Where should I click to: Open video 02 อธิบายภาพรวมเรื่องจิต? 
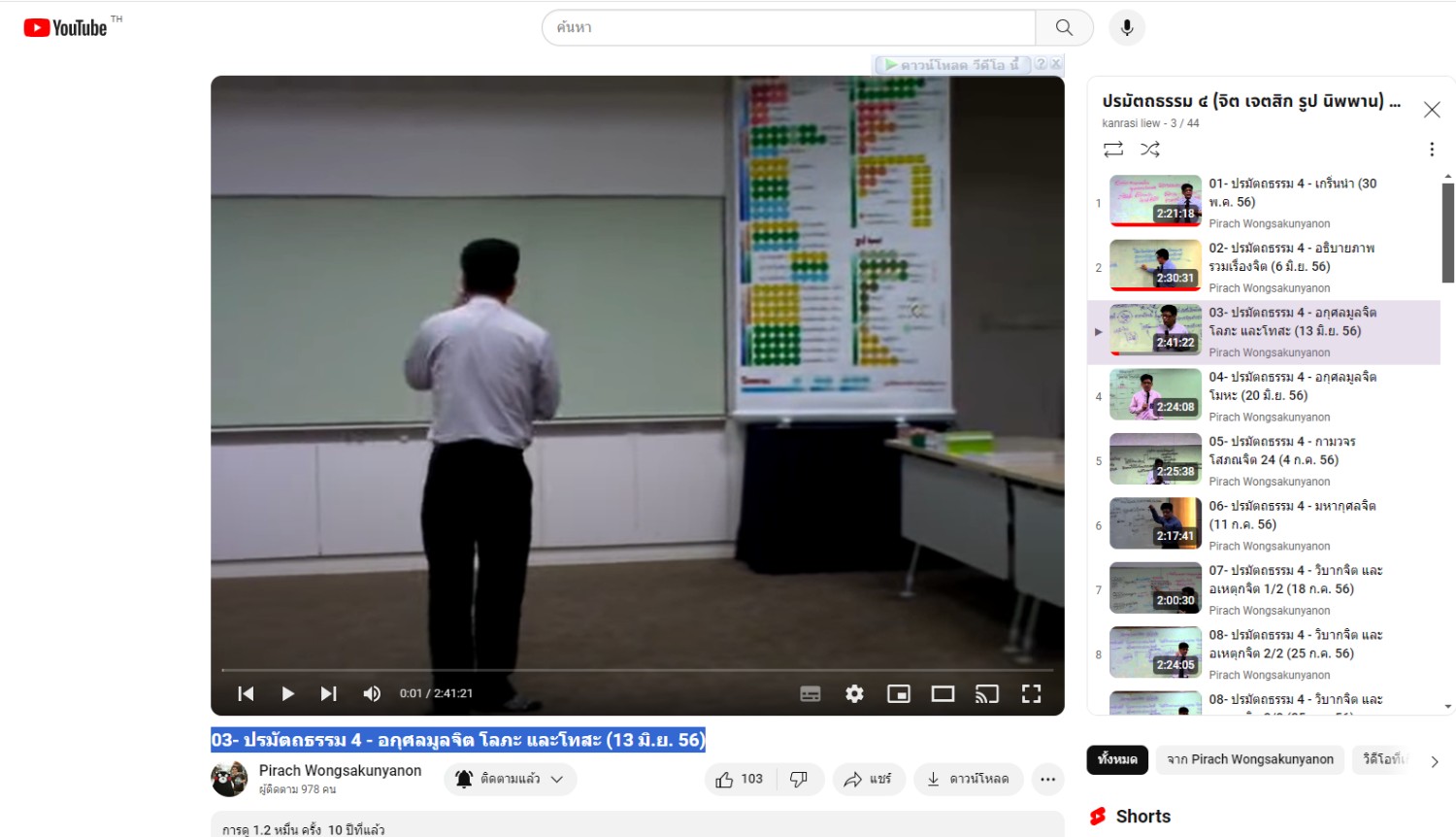pos(1264,267)
